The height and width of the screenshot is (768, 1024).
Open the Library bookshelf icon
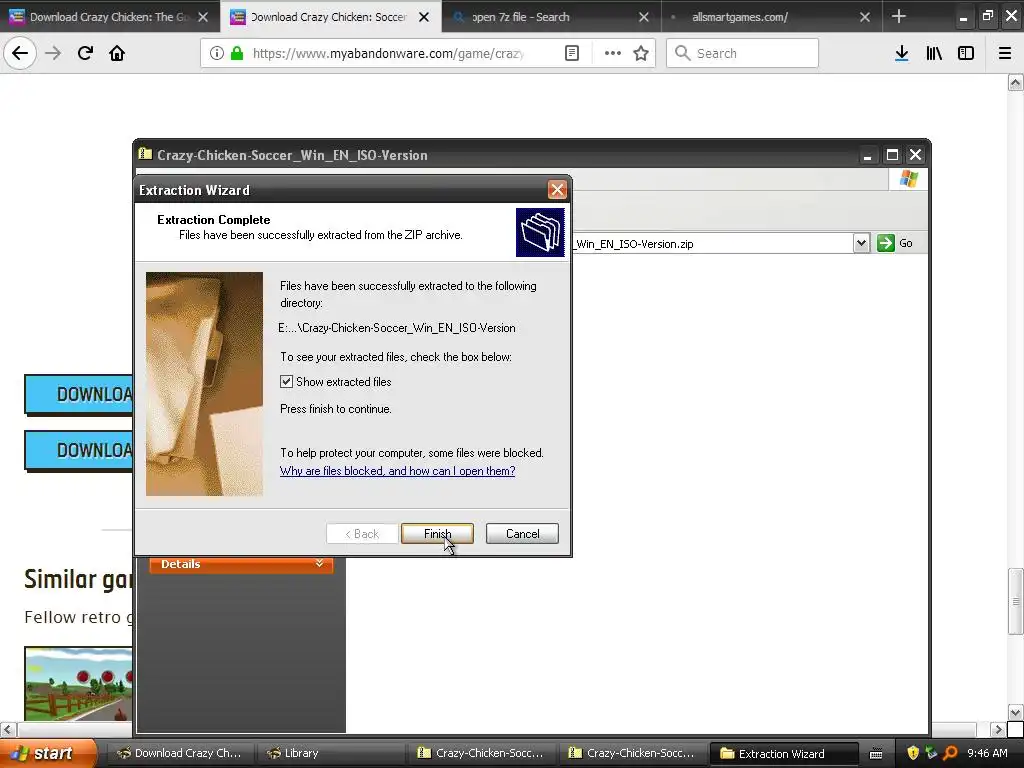tap(934, 53)
